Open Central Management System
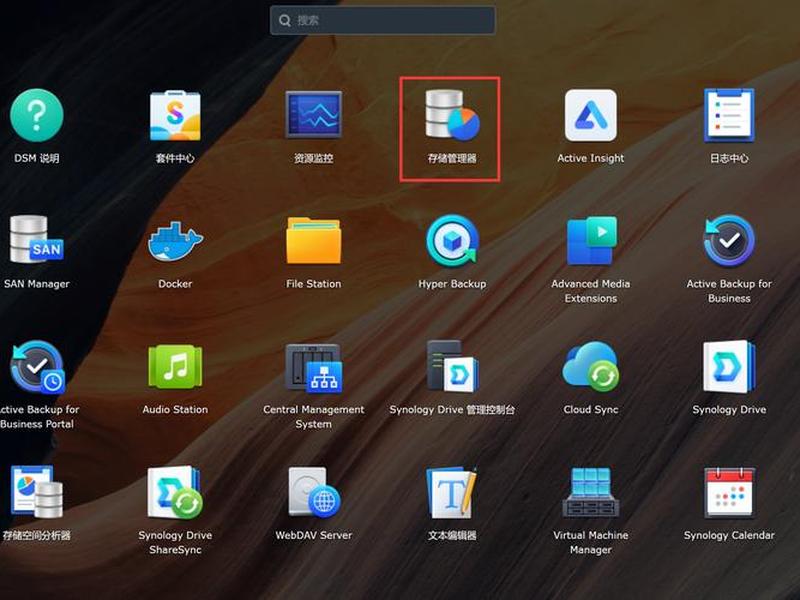Screen dimensions: 800x600 click(313, 367)
